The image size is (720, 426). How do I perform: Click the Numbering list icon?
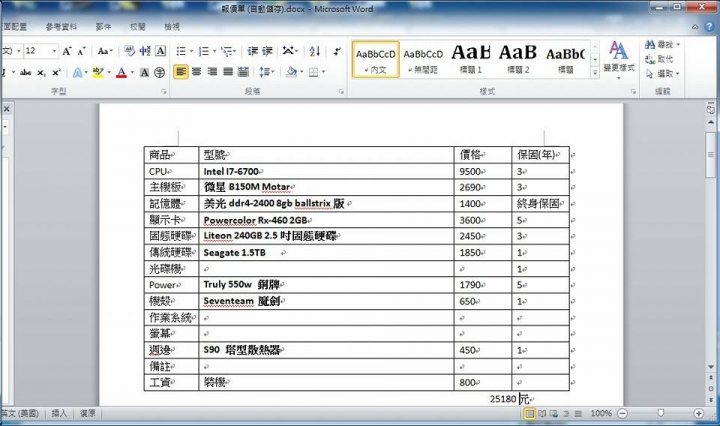pos(204,51)
